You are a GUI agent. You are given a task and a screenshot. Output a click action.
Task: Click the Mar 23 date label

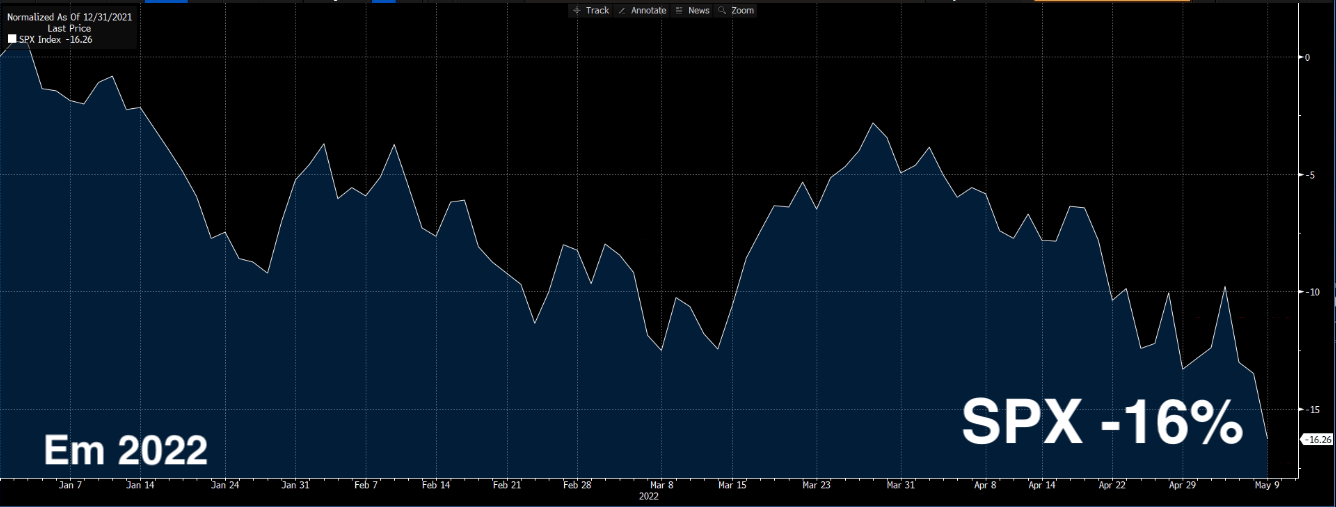[x=816, y=485]
